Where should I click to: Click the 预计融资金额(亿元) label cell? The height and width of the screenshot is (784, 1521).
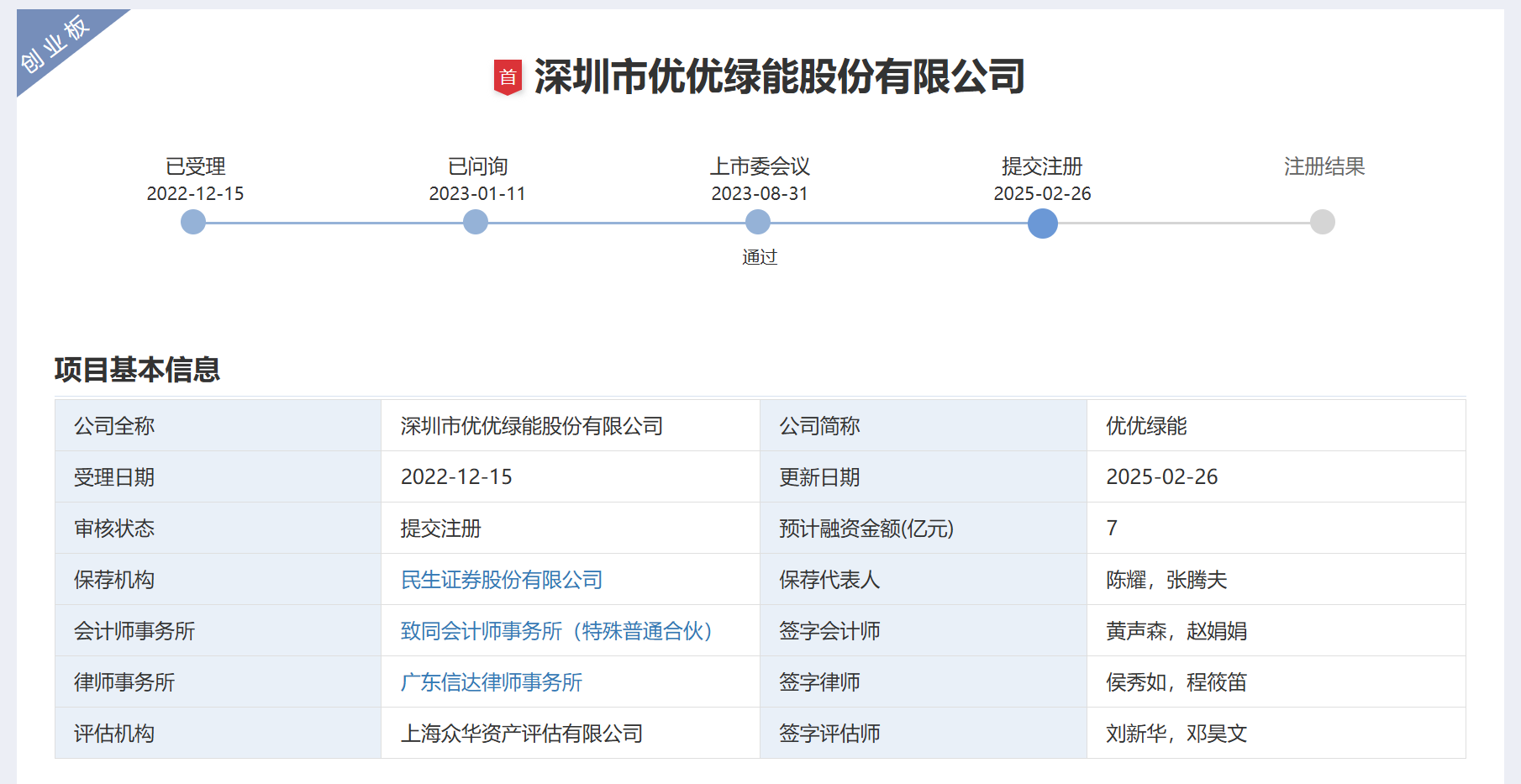point(924,529)
